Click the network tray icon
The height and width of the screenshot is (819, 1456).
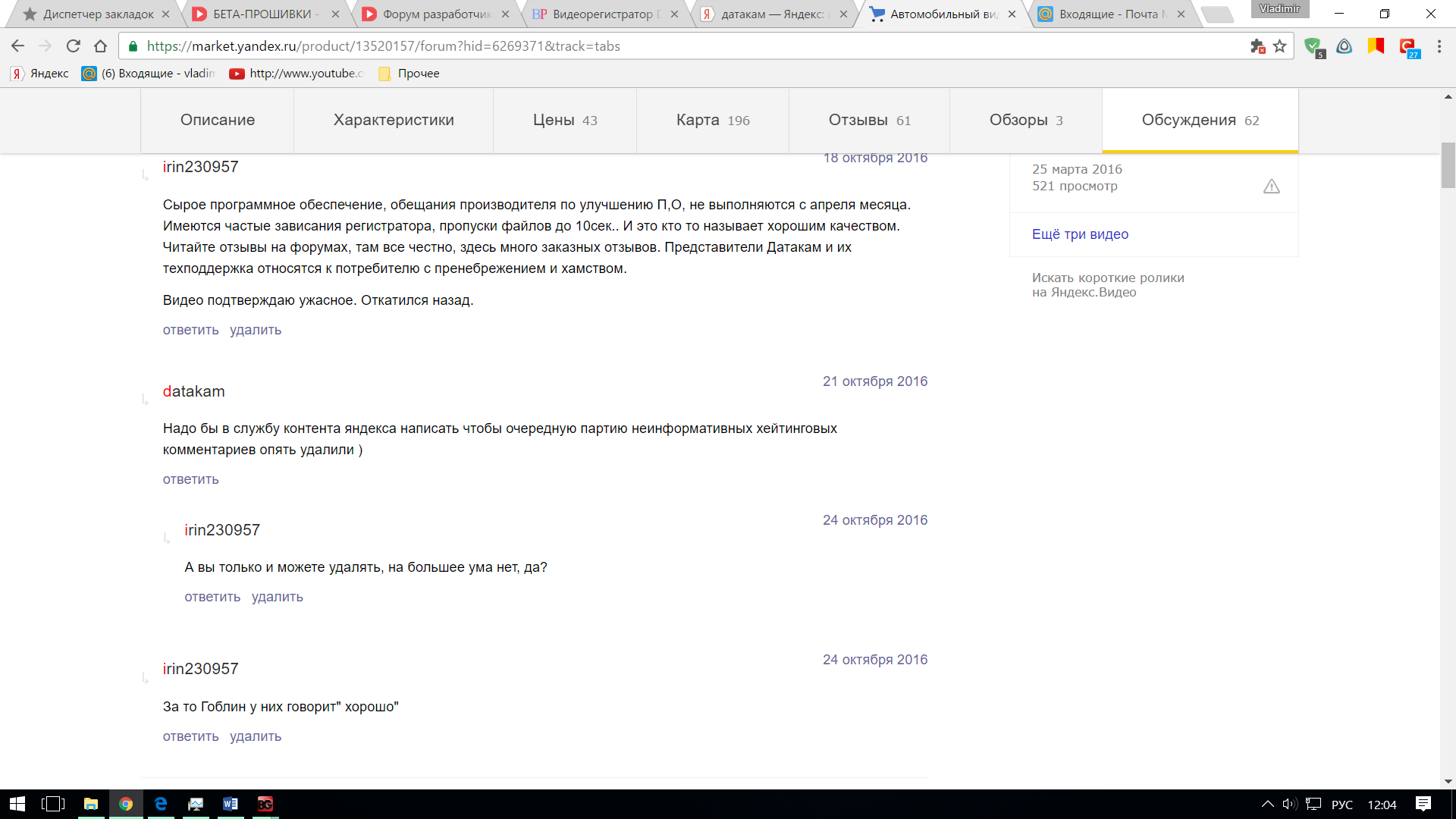(x=1314, y=804)
